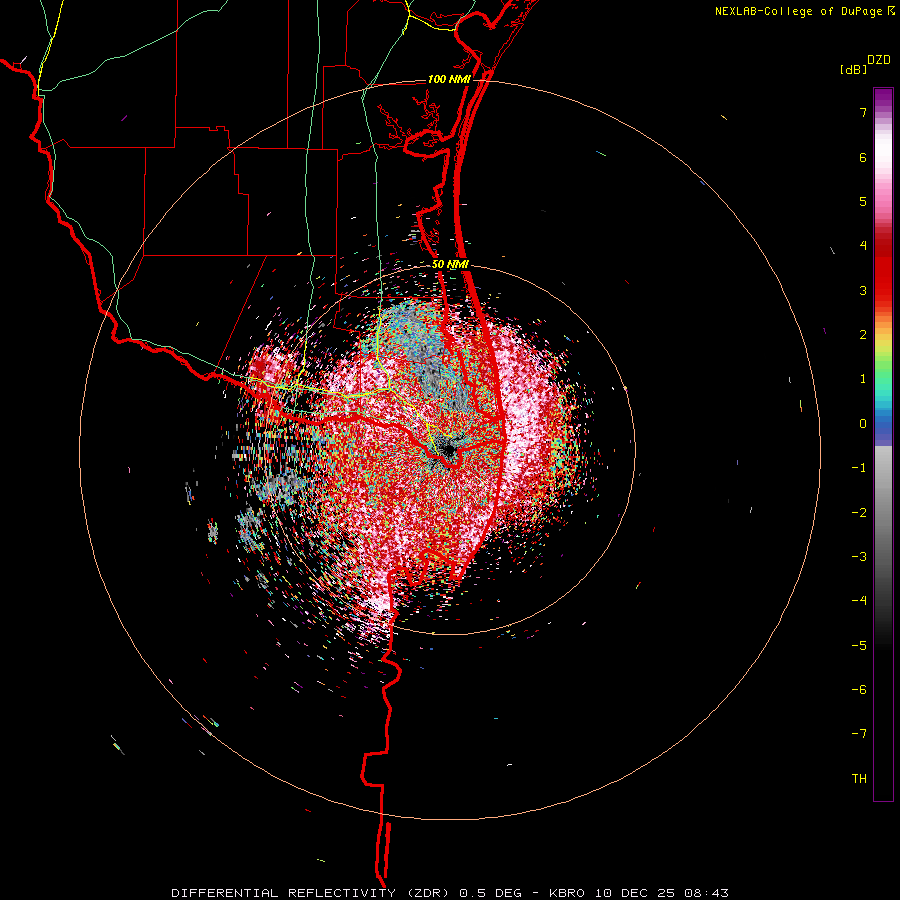This screenshot has width=900, height=900.
Task: Click the -7 value on color scale
Action: point(859,734)
